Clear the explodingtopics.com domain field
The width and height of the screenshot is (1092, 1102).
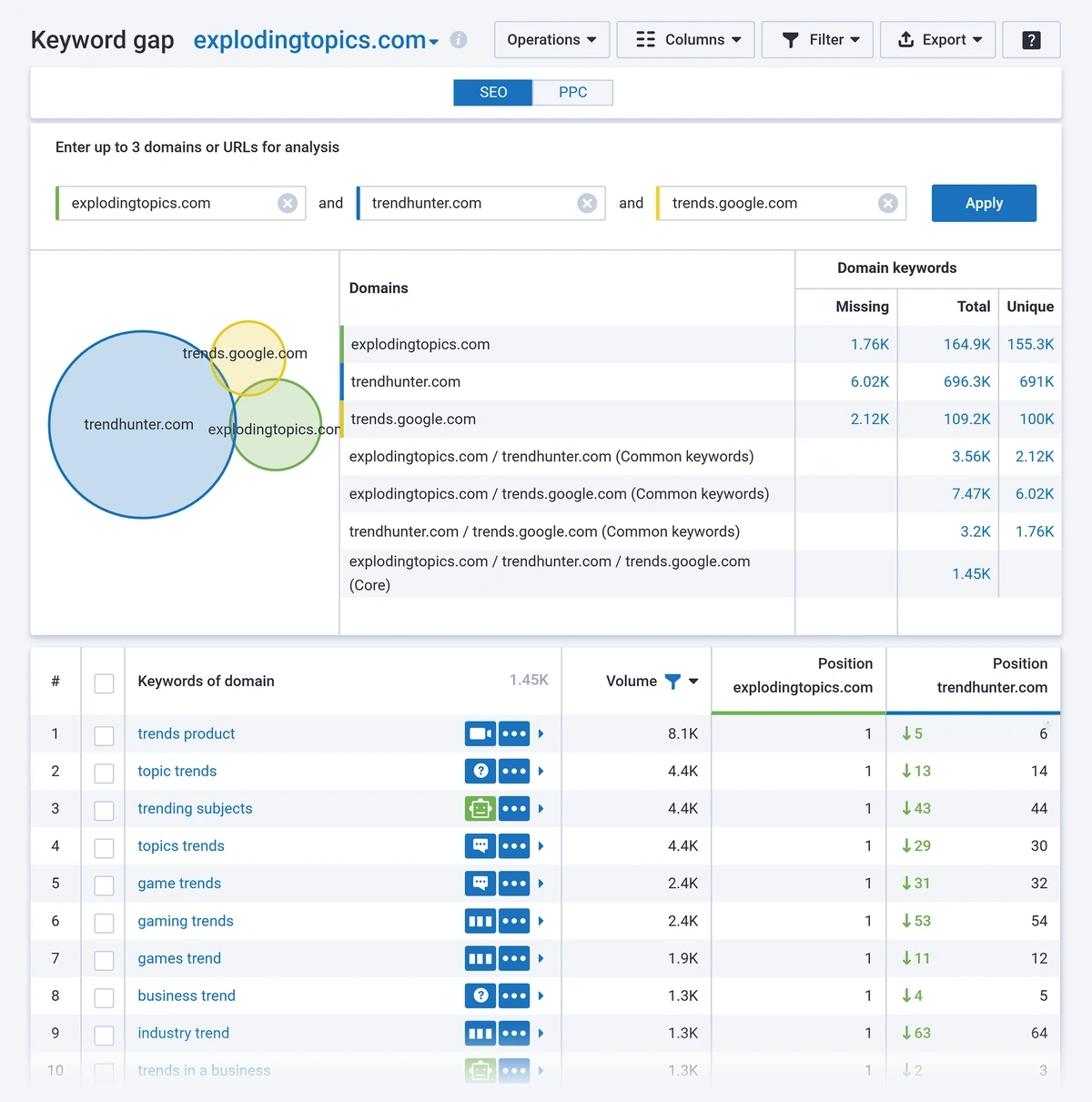288,203
